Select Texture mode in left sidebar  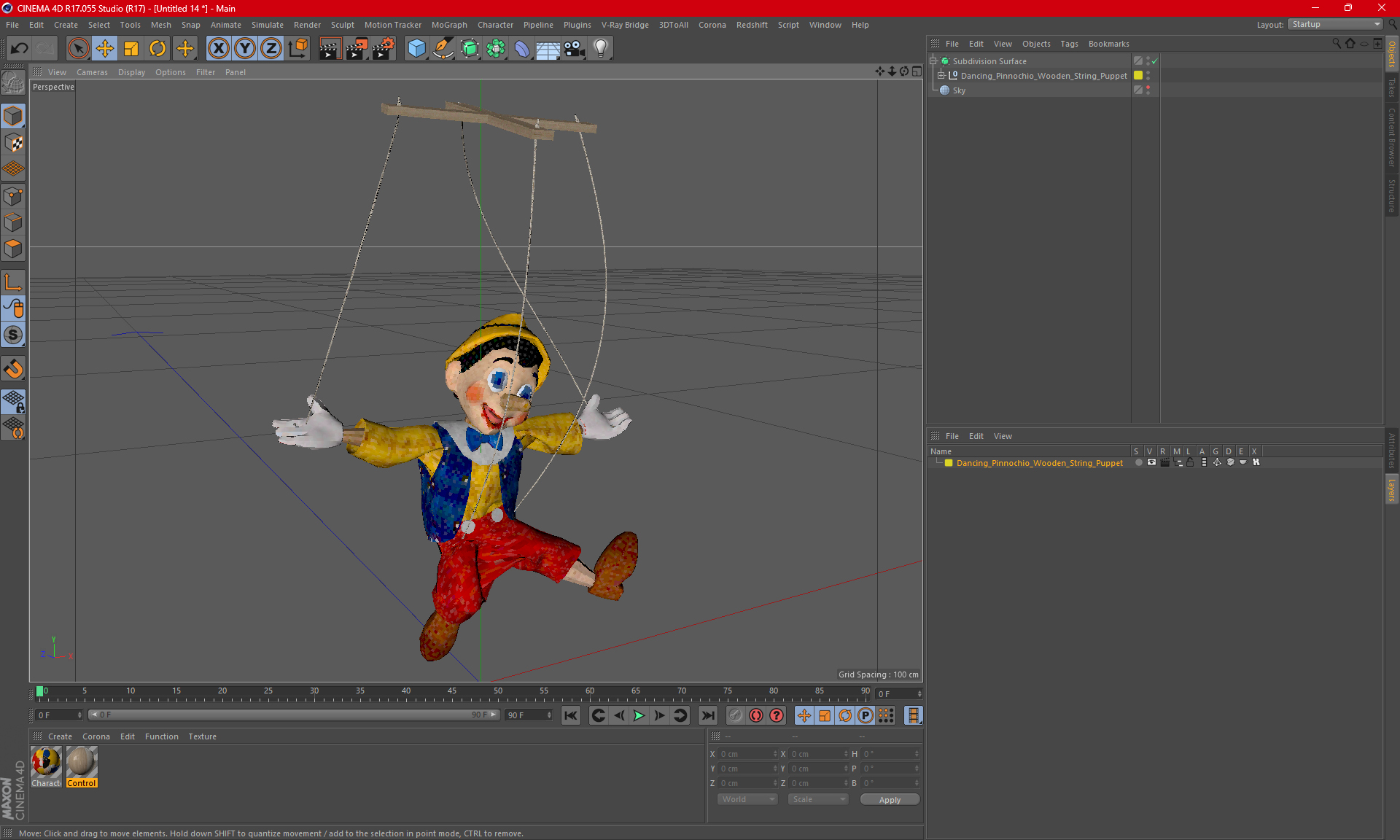[x=13, y=143]
